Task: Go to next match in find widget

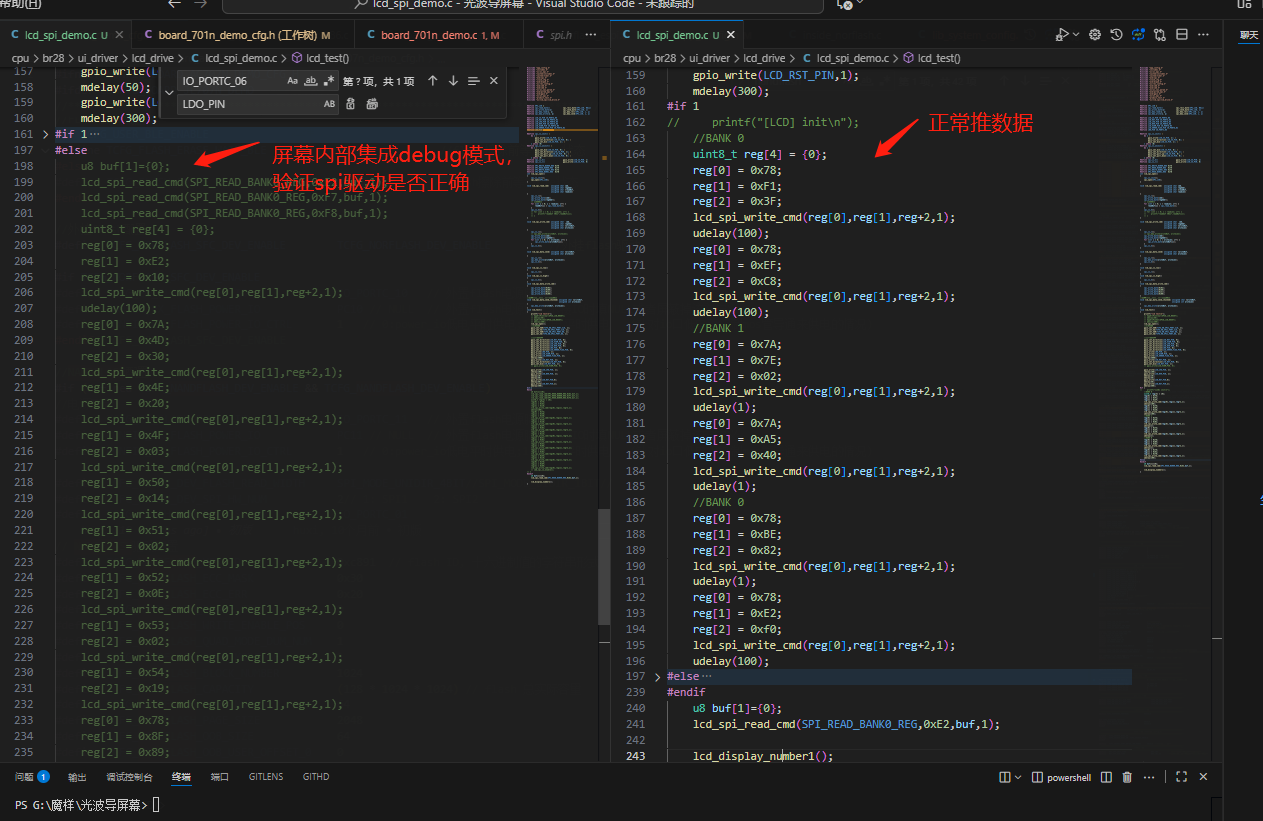Action: click(453, 80)
